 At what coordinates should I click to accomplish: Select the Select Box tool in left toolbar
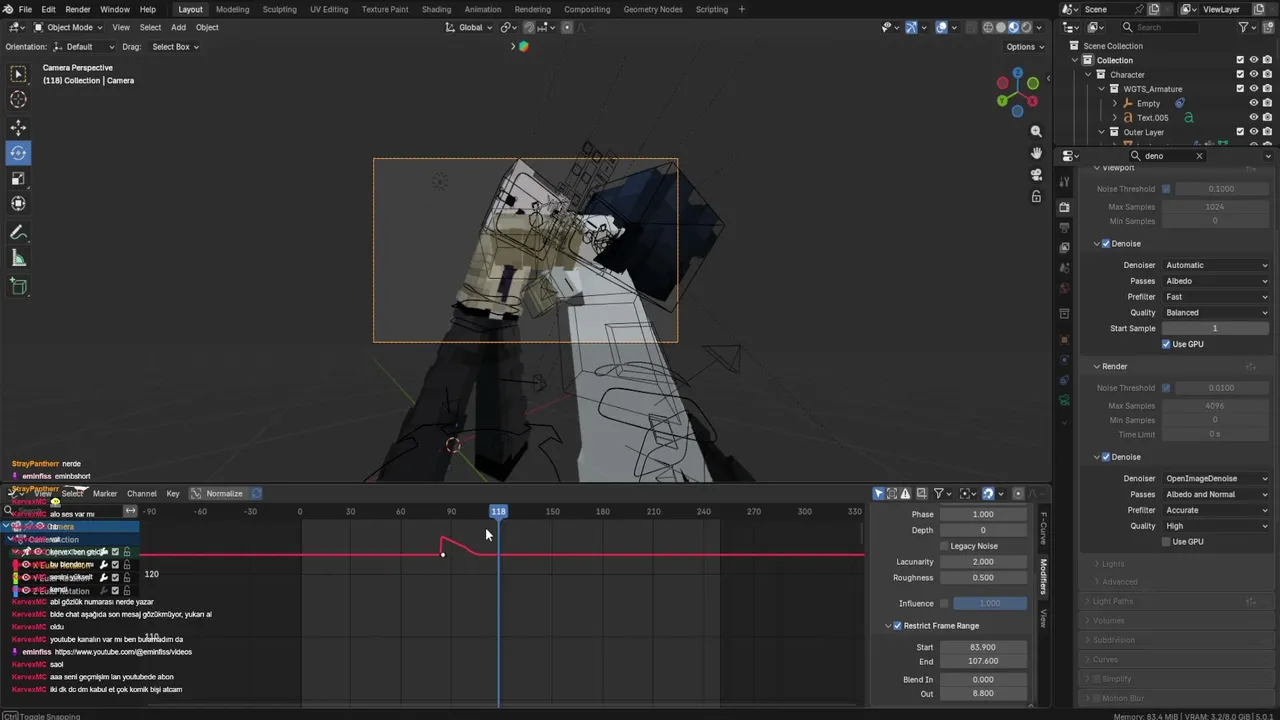(18, 73)
